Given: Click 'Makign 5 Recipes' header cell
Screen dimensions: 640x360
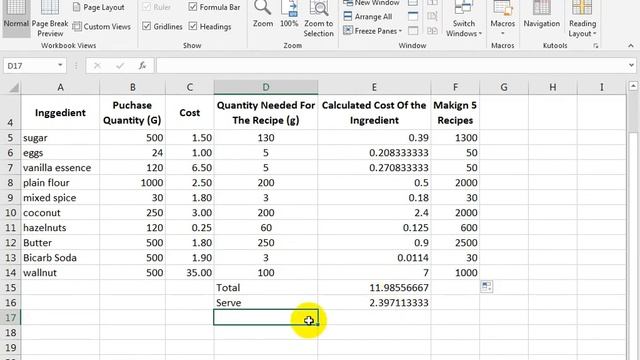Looking at the screenshot, I should (455, 113).
